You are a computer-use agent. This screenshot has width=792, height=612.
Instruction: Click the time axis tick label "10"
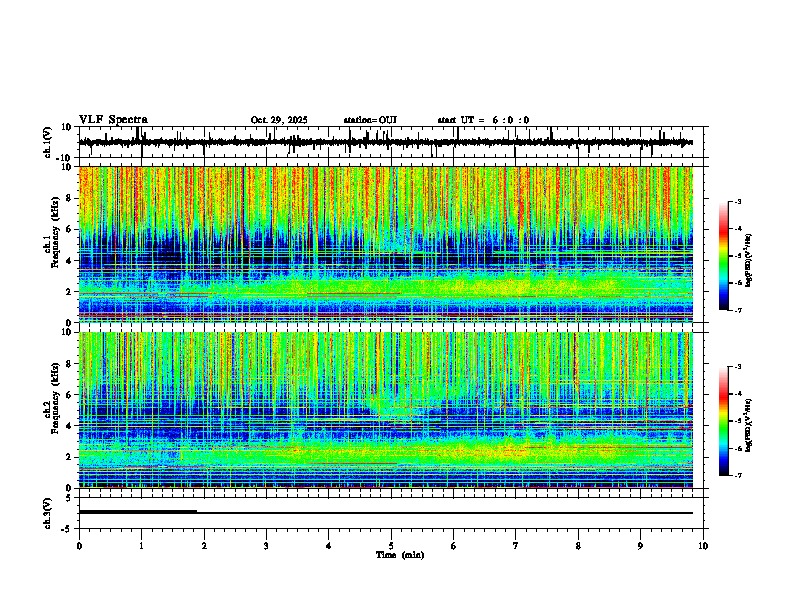(x=703, y=546)
